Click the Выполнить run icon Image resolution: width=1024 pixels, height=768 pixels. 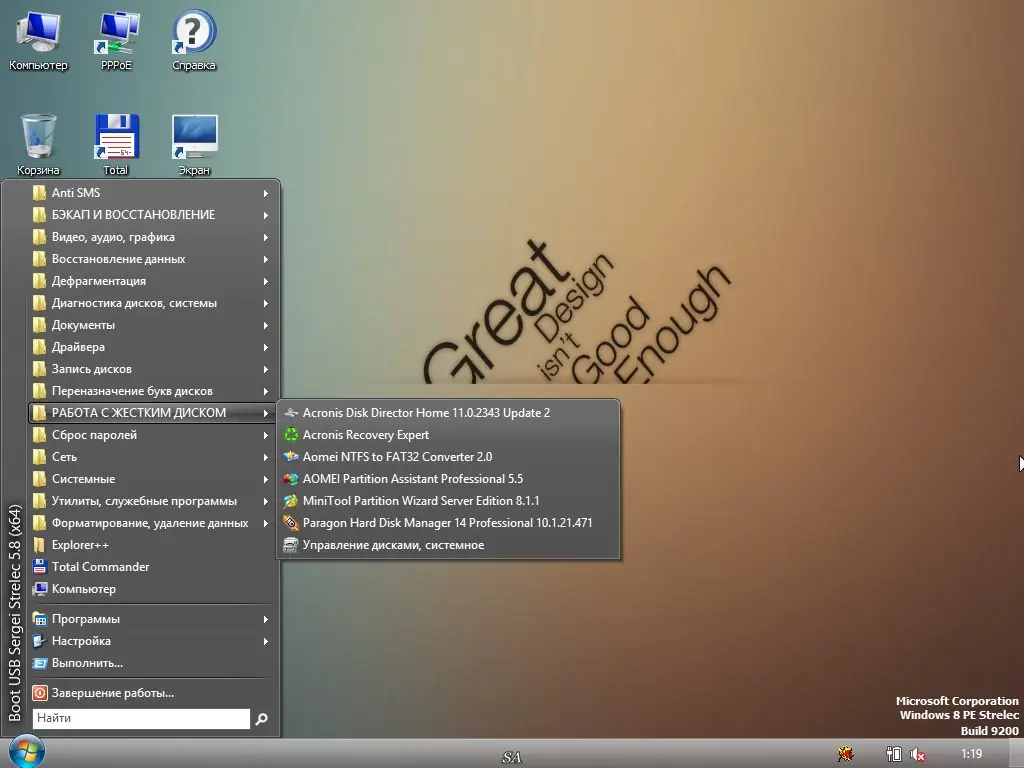coord(39,663)
